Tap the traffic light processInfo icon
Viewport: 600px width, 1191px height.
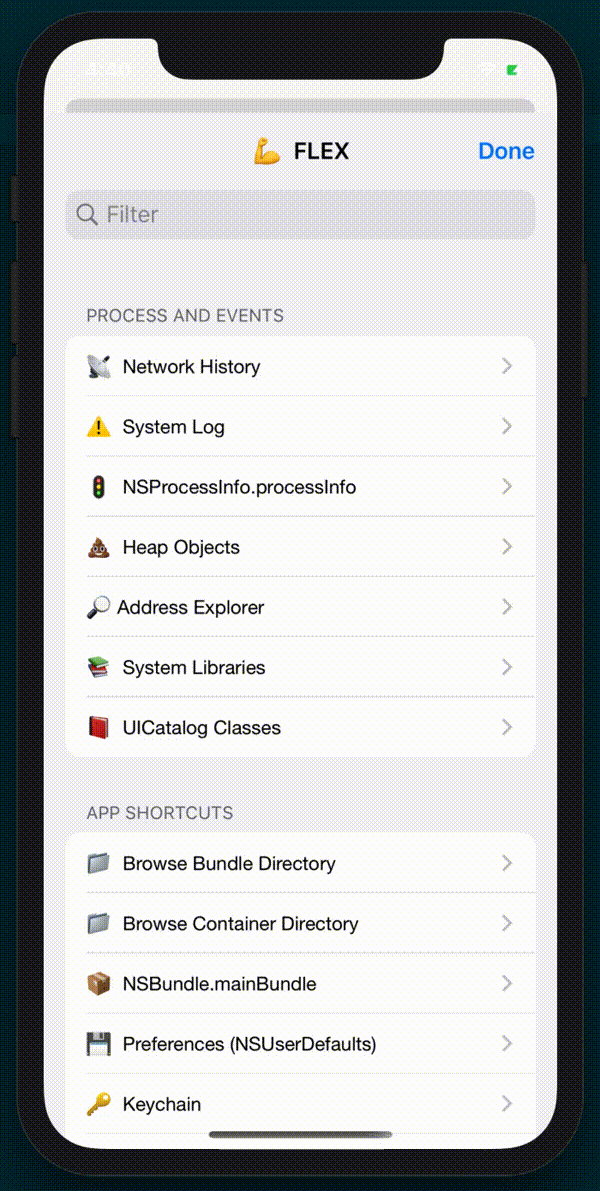(x=99, y=487)
